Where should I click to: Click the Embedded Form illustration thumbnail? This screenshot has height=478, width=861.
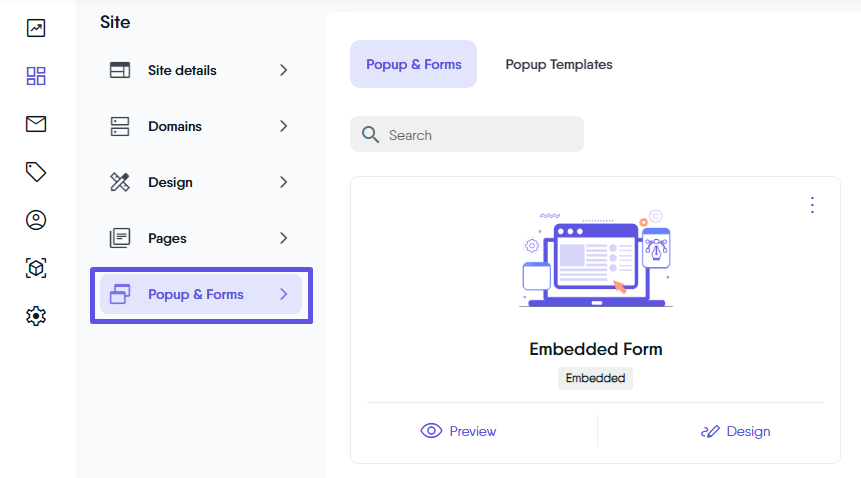595,260
